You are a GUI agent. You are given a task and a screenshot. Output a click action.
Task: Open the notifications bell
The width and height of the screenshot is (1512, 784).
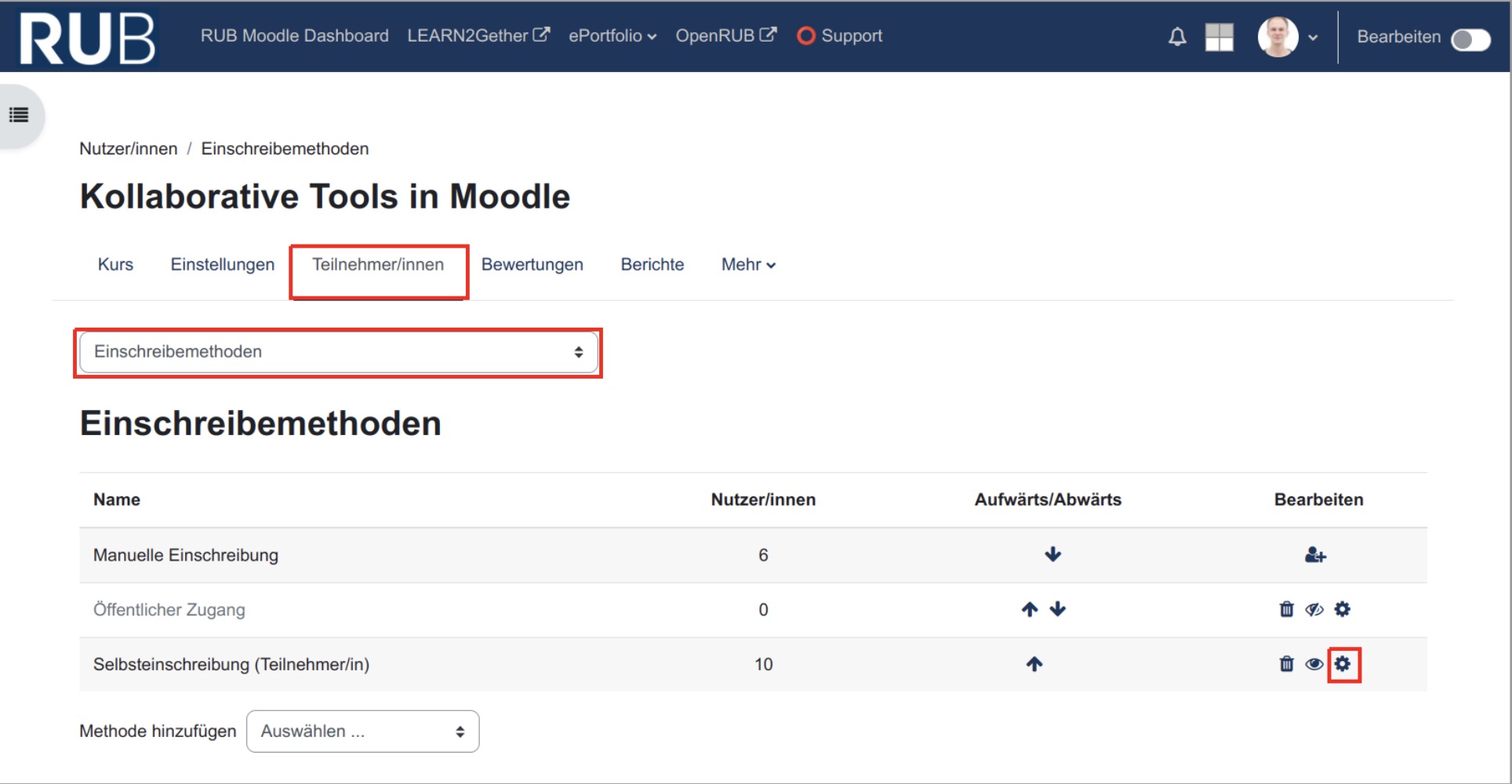coord(1177,37)
